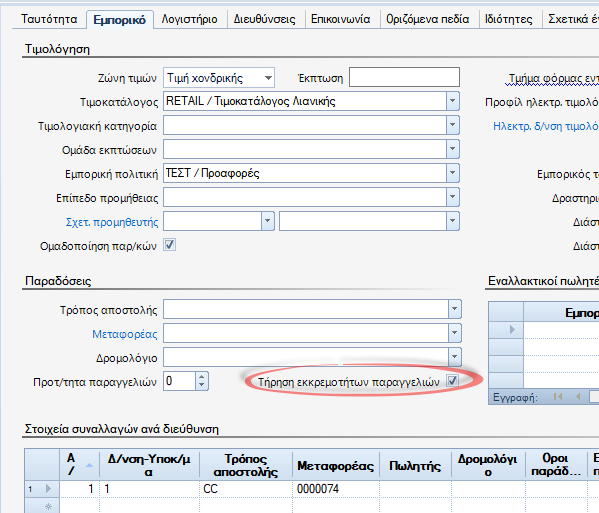Click previous record arrow in Εγγραφή bar

tap(578, 397)
